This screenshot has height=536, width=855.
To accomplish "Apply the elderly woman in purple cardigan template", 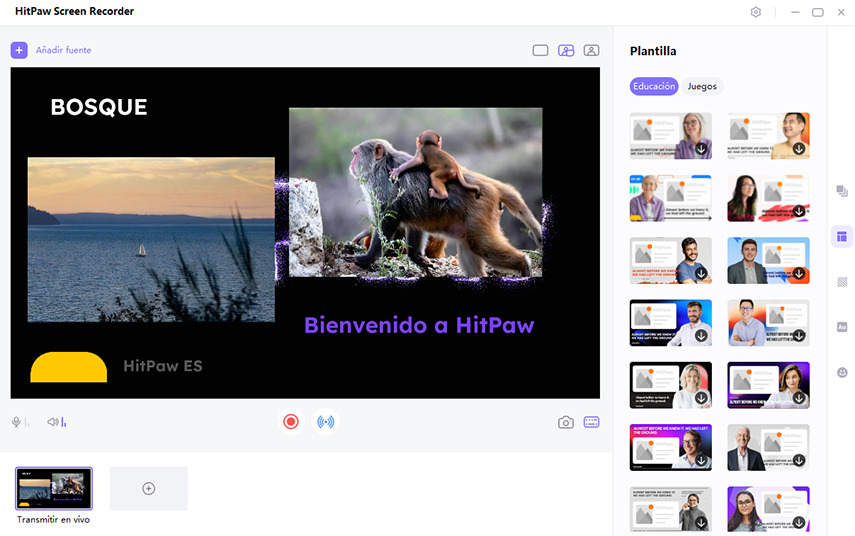I will tap(671, 198).
